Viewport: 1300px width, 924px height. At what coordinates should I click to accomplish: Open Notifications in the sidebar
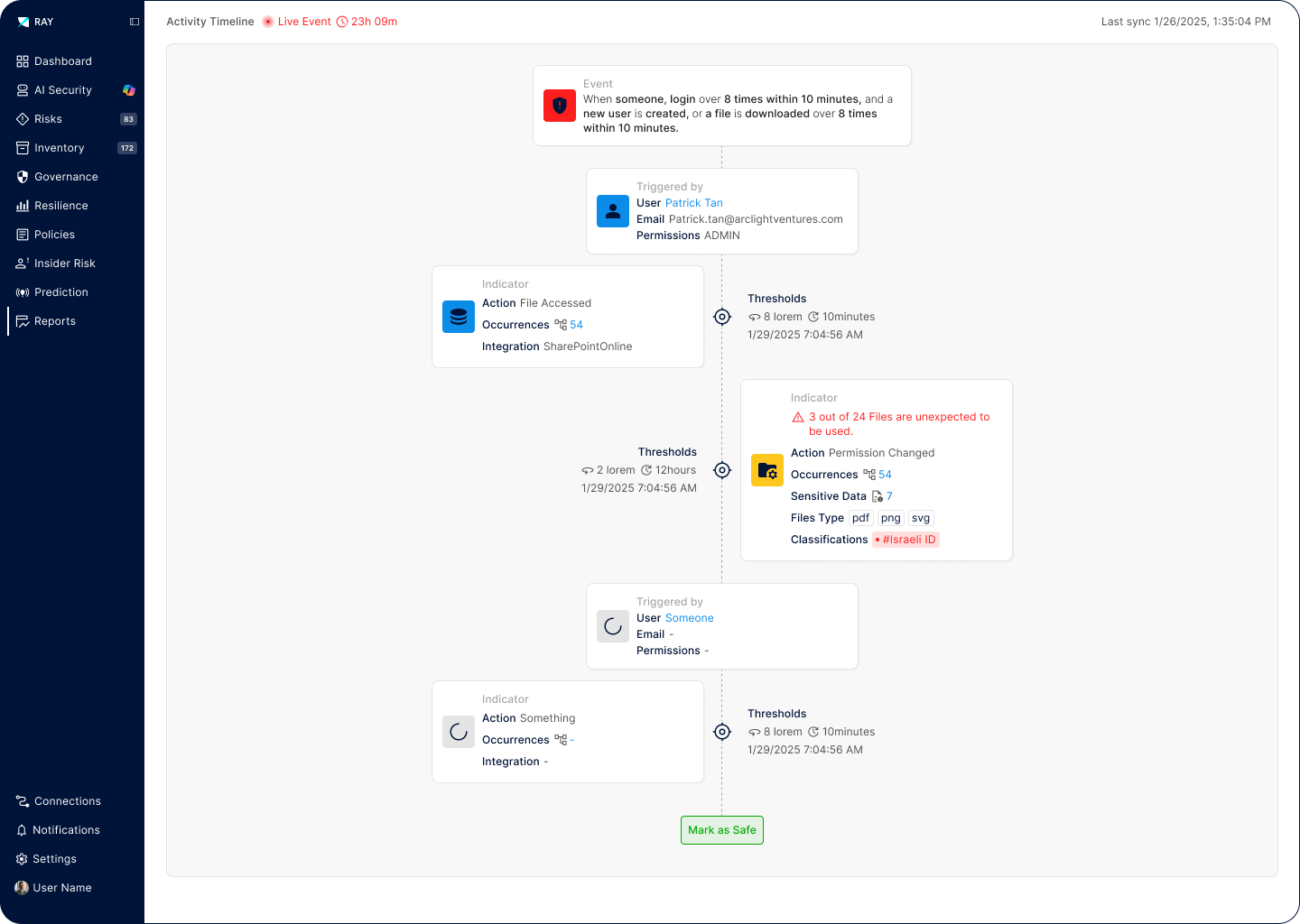66,830
